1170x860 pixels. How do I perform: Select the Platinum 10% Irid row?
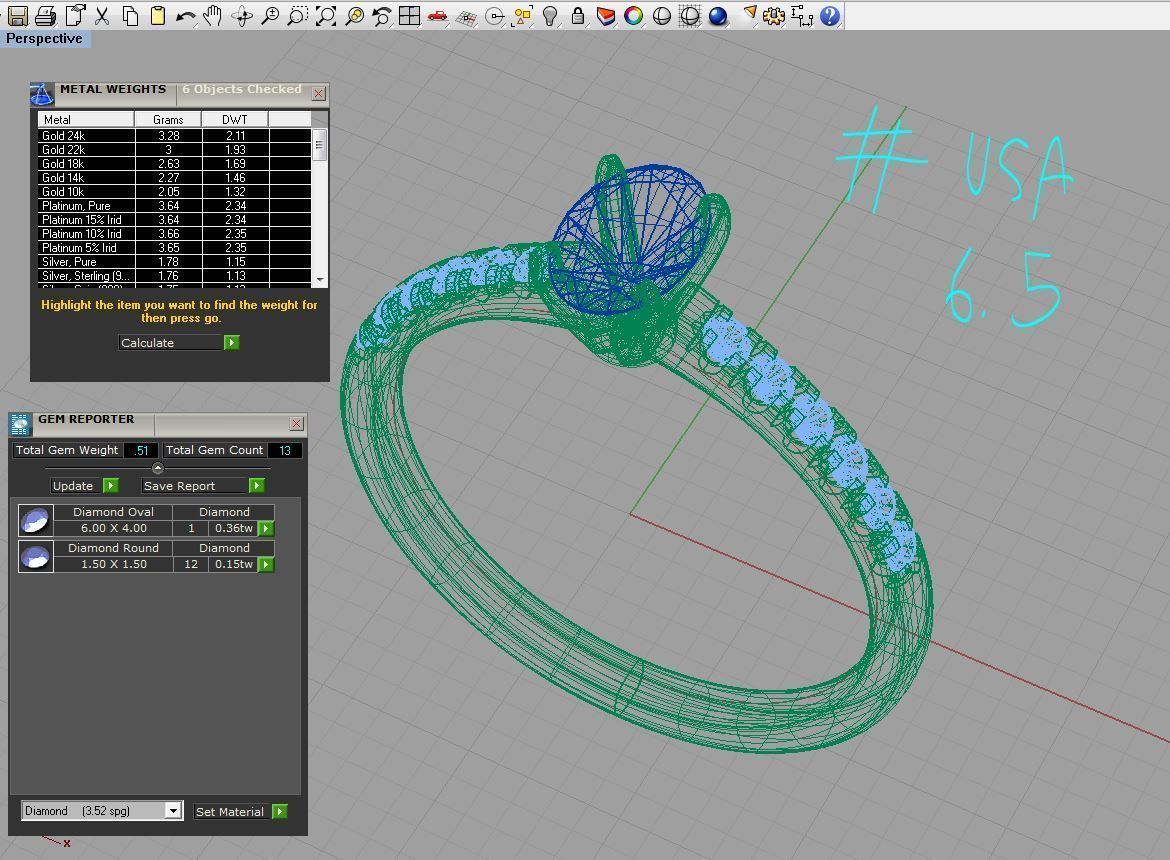tap(174, 233)
